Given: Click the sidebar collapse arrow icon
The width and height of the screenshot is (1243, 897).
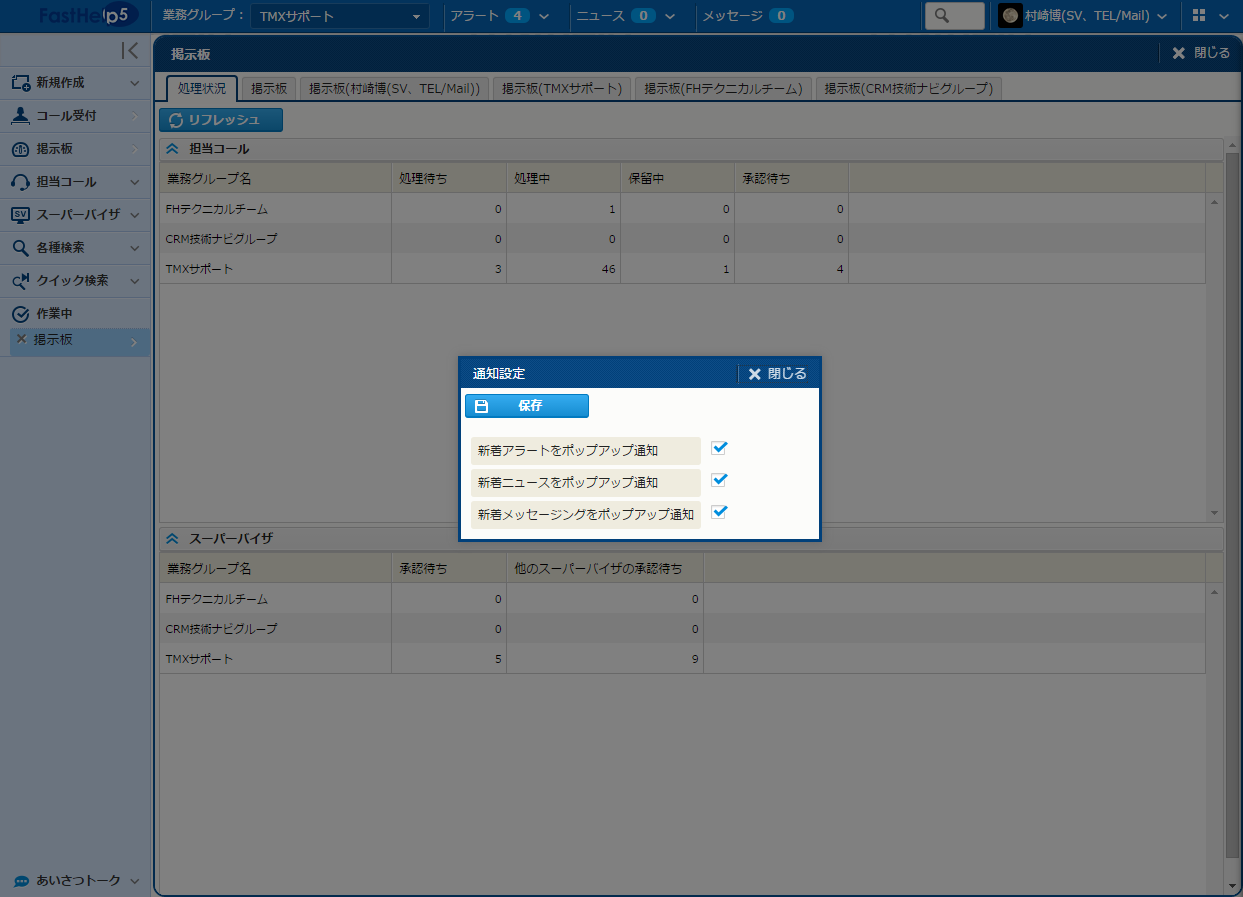Looking at the screenshot, I should click(130, 51).
